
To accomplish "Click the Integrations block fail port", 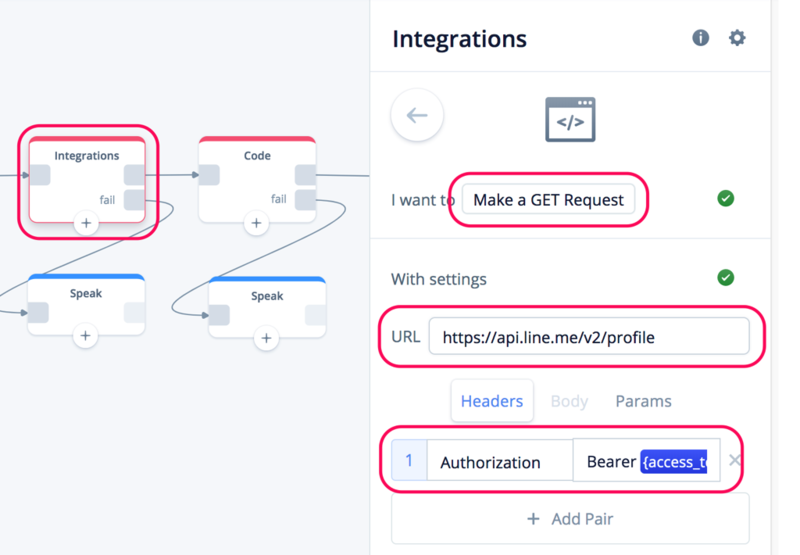I will click(x=134, y=200).
